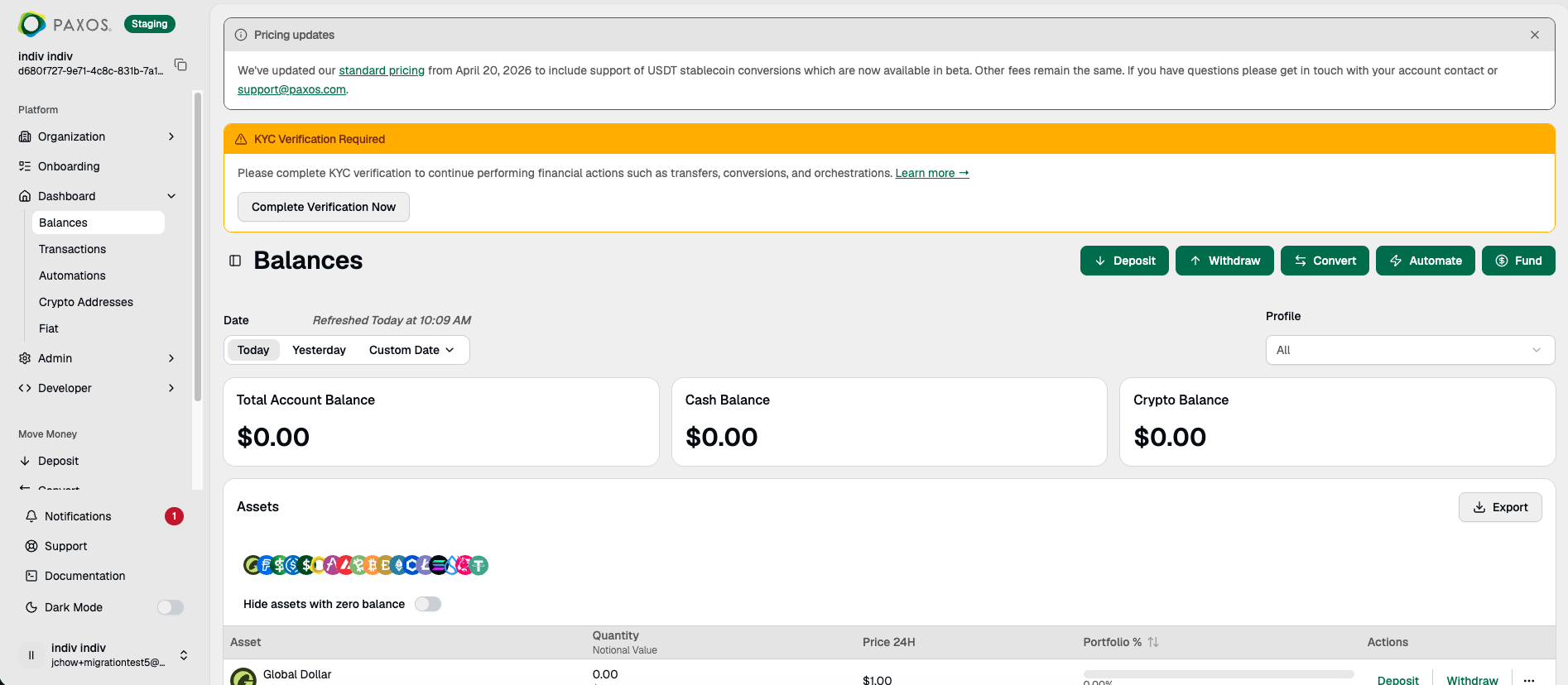Screen dimensions: 1568x685
Task: Dismiss the Pricing updates banner
Action: (x=1535, y=35)
